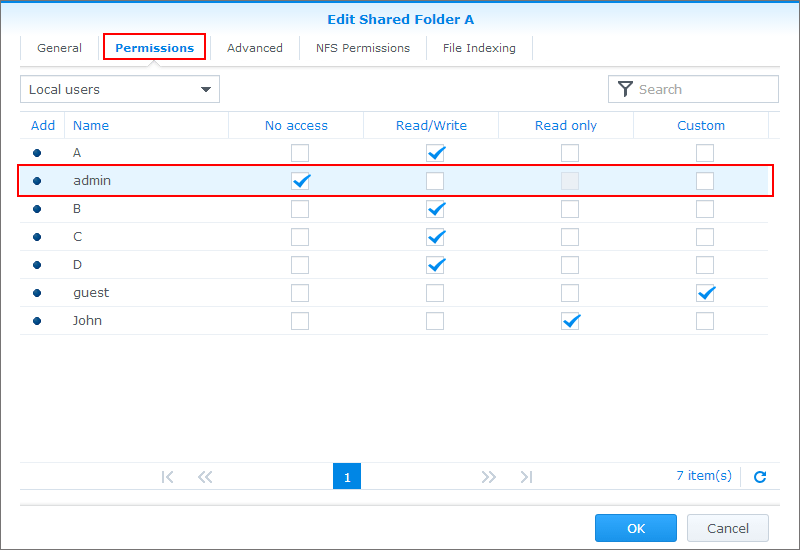800x550 pixels.
Task: Check Read/Write for John
Action: click(x=435, y=321)
